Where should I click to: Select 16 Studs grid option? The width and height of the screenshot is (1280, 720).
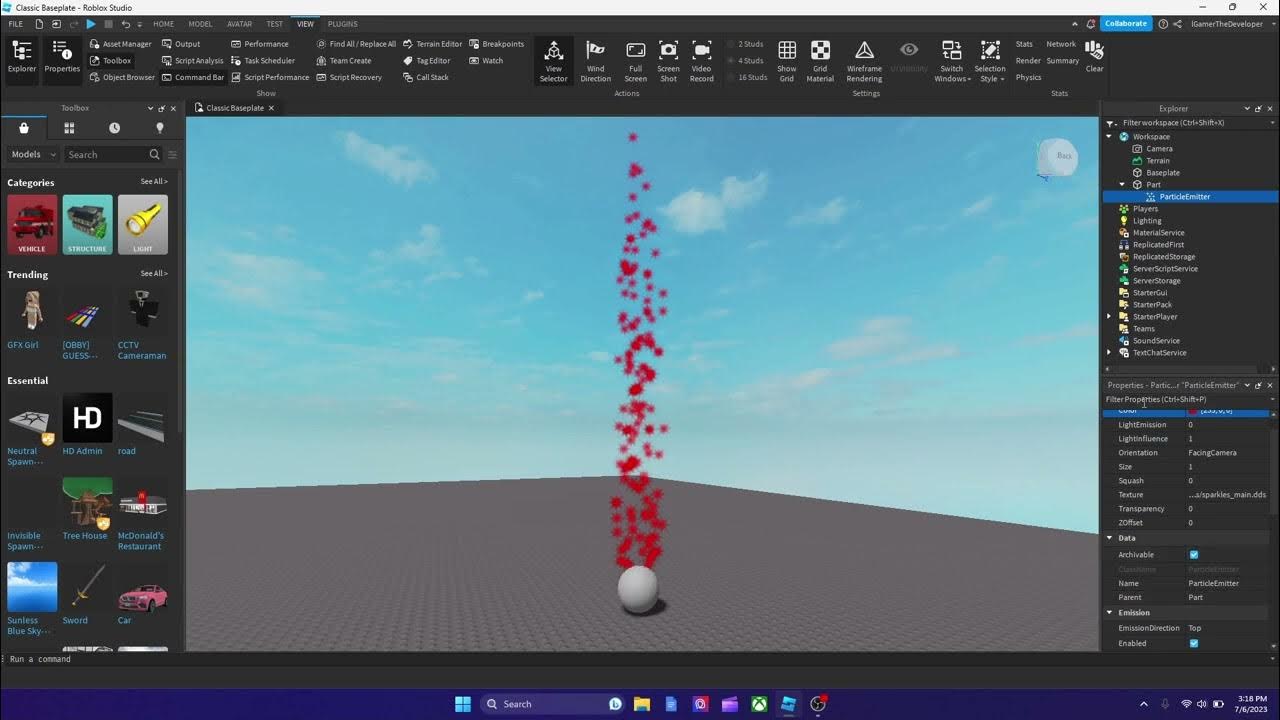coord(747,77)
